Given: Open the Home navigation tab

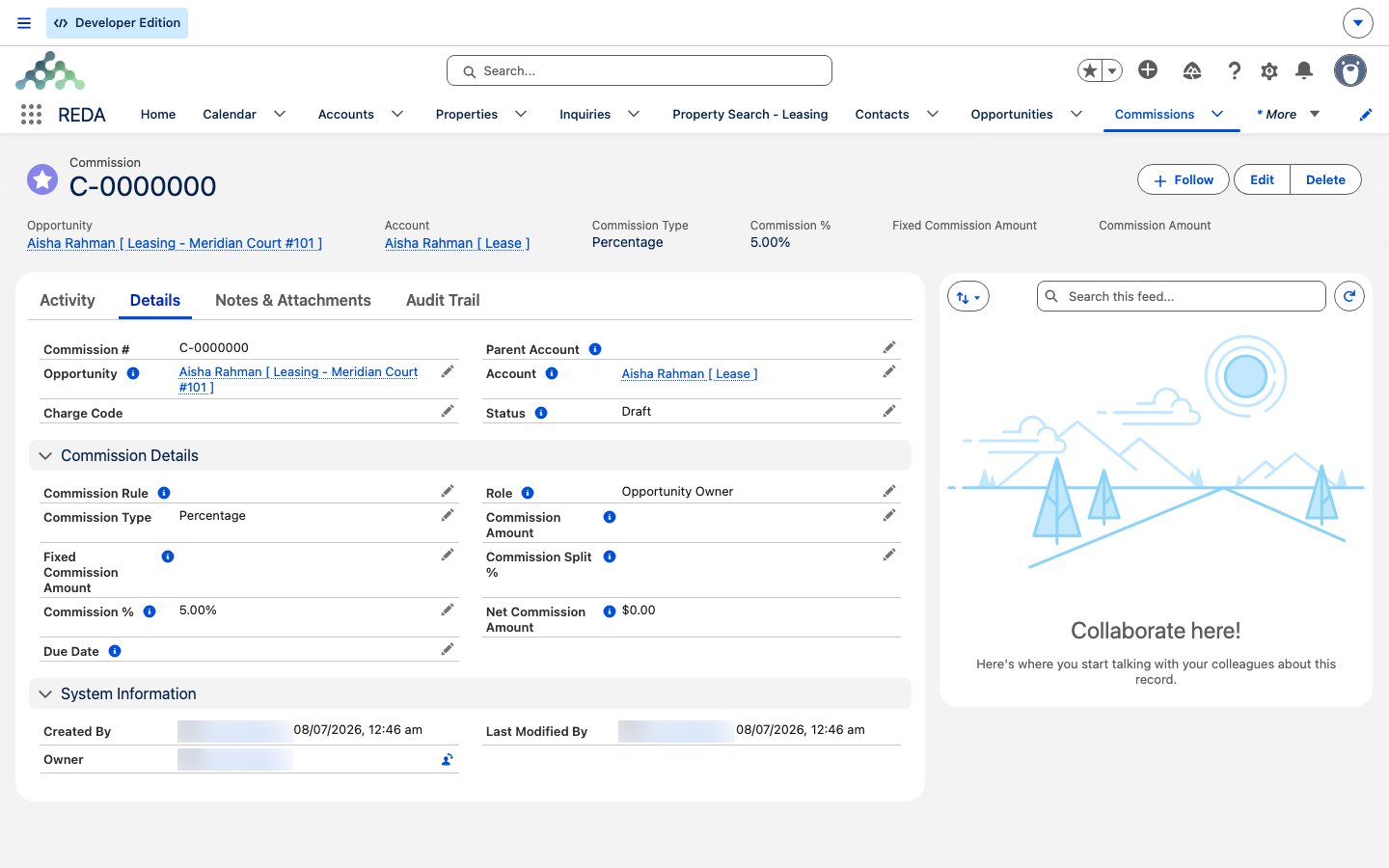Looking at the screenshot, I should pyautogui.click(x=158, y=114).
